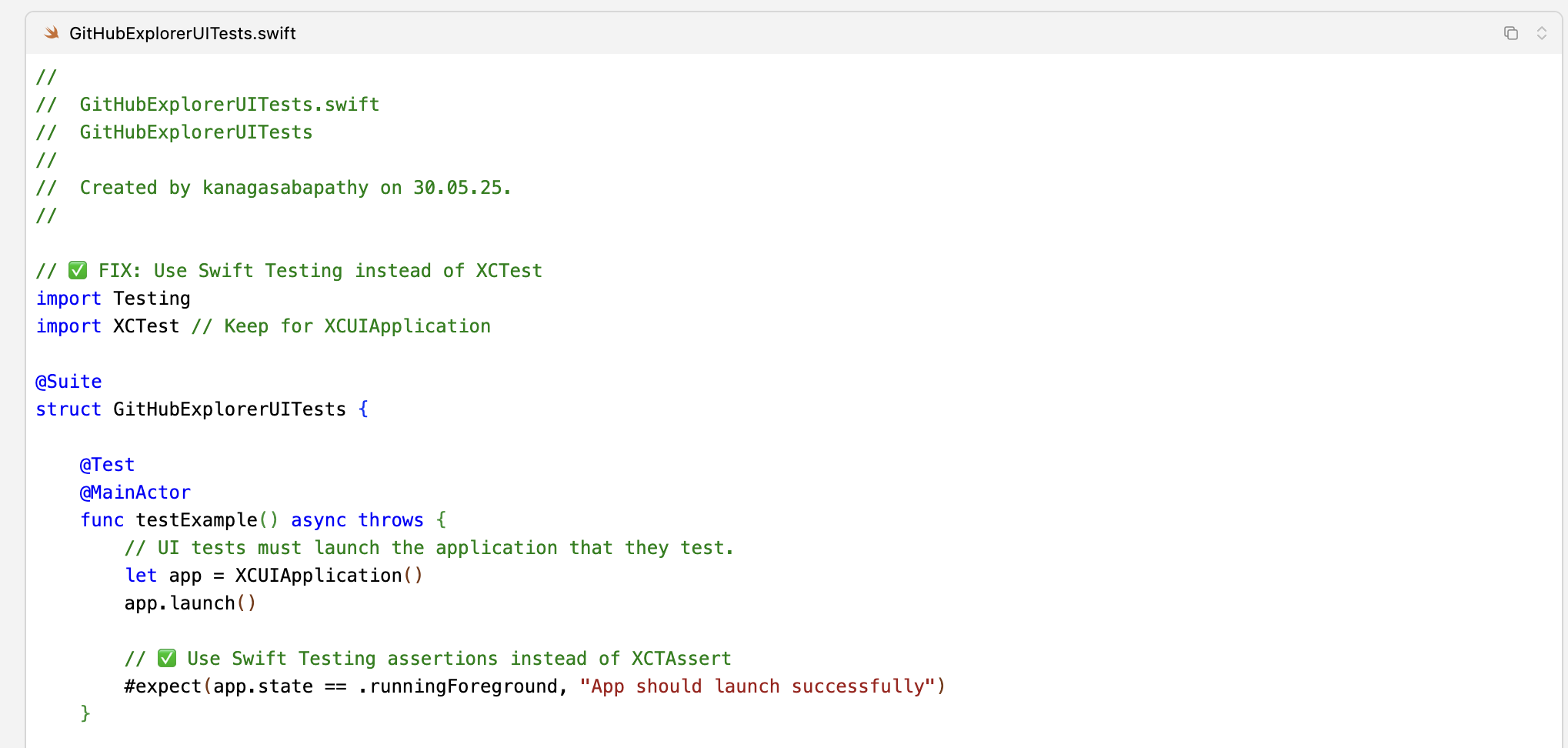Click string 'App should launch successfully'

coord(758,686)
